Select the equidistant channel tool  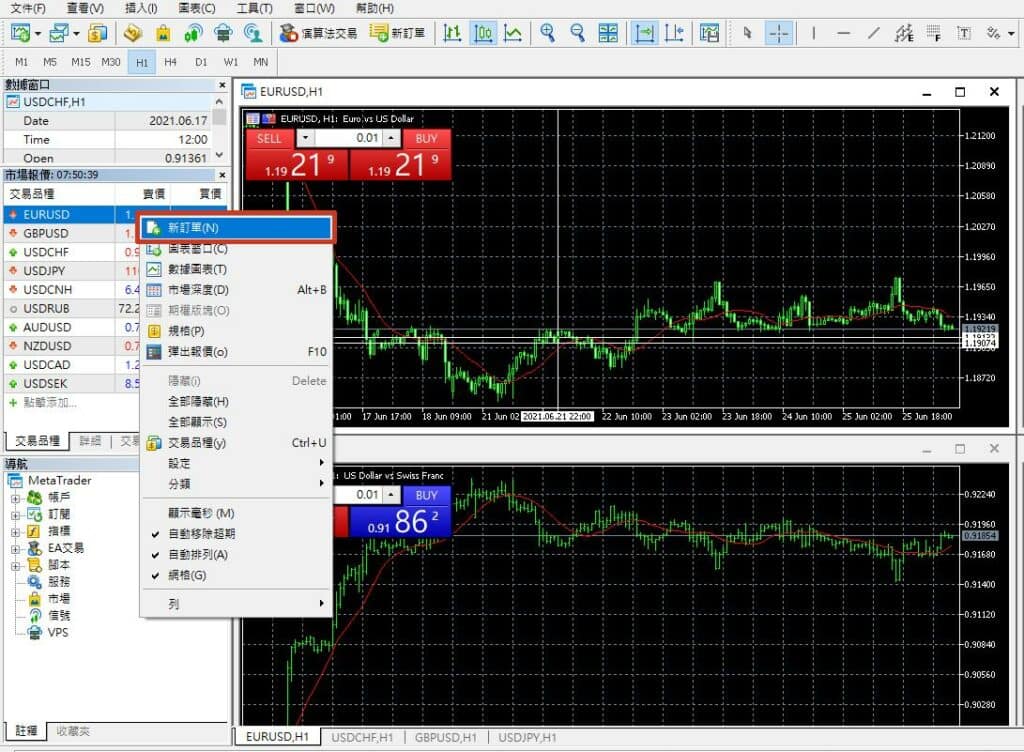(904, 33)
